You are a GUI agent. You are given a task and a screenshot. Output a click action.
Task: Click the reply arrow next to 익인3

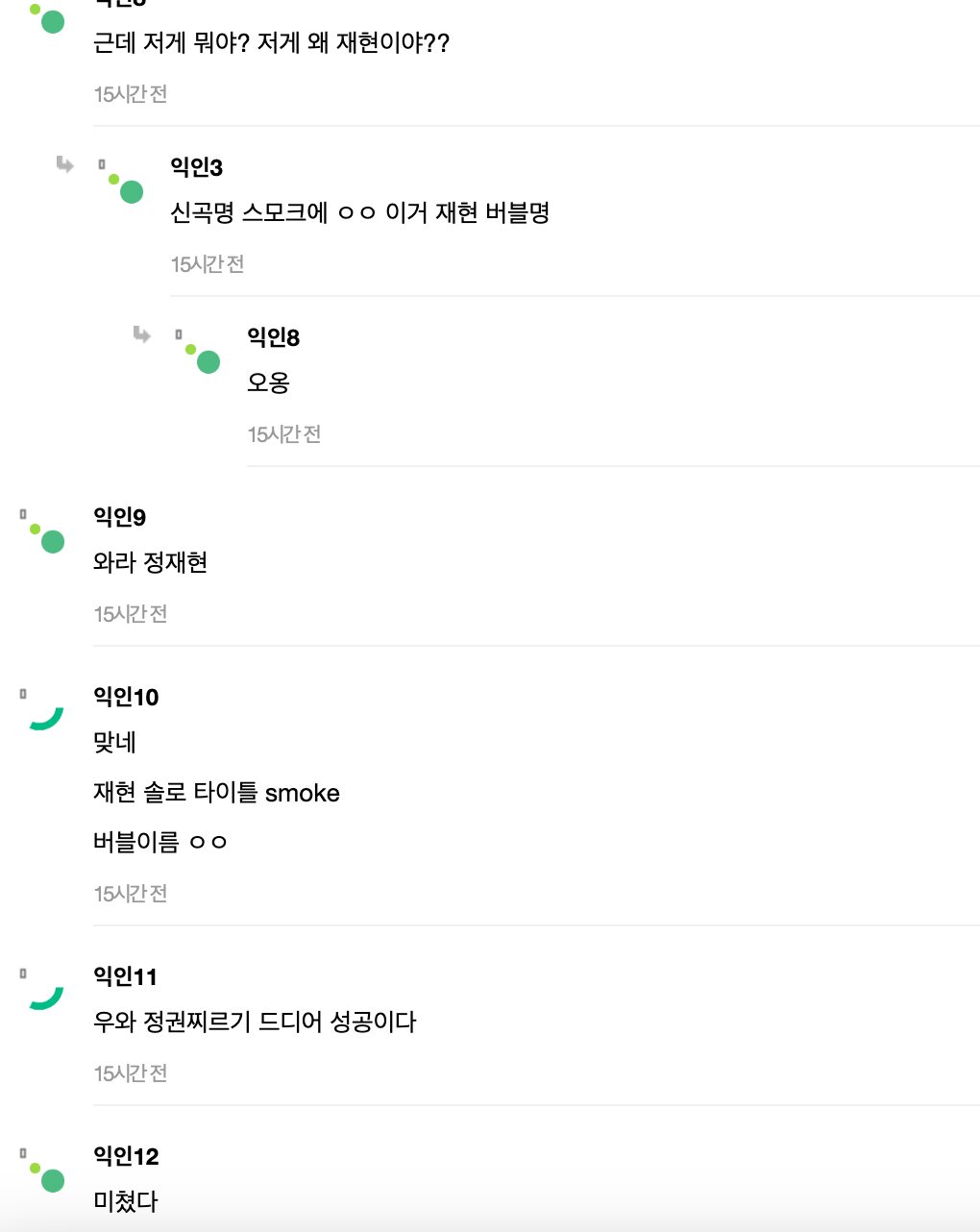pyautogui.click(x=64, y=164)
